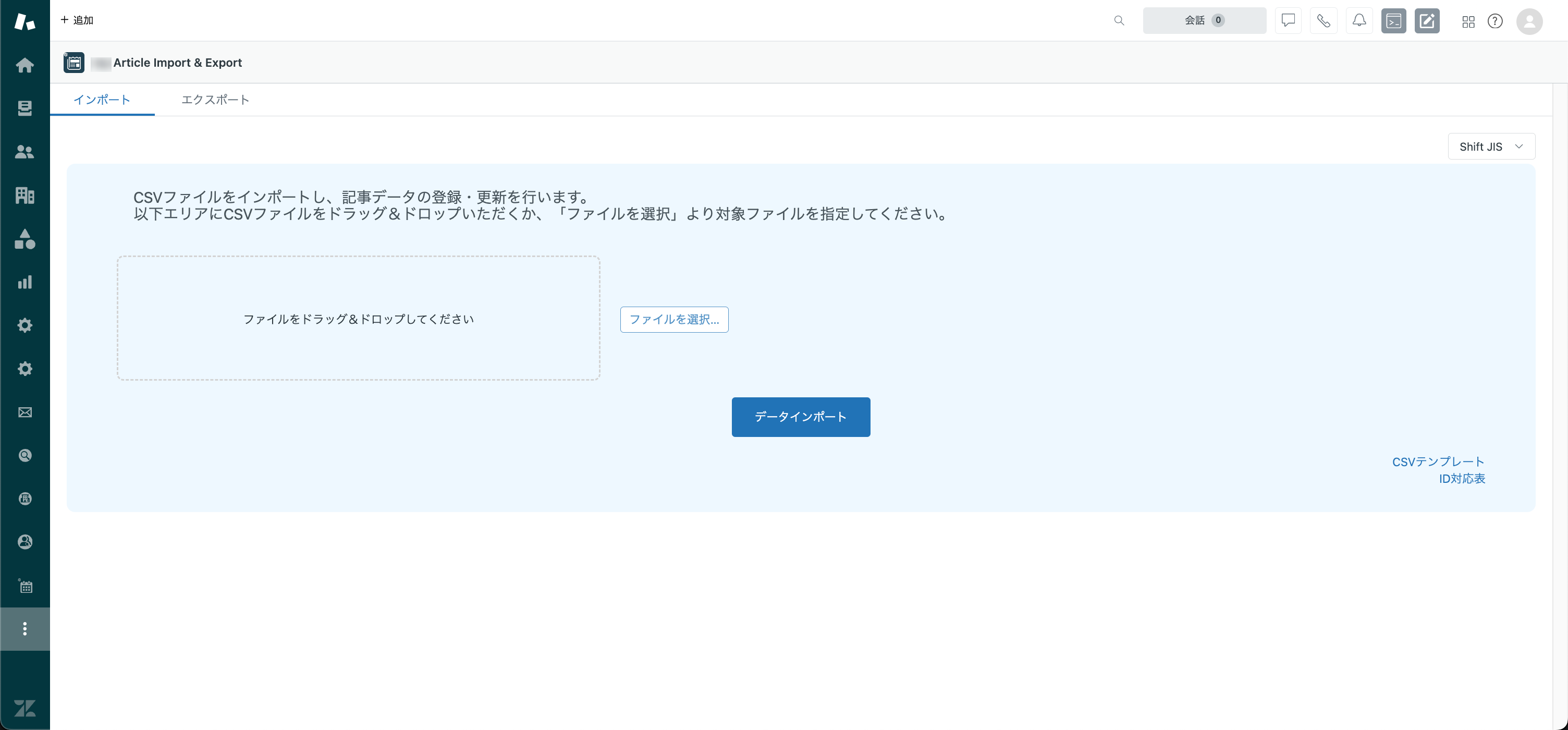Viewport: 1568px width, 730px height.
Task: Select the インポート tab
Action: (102, 99)
